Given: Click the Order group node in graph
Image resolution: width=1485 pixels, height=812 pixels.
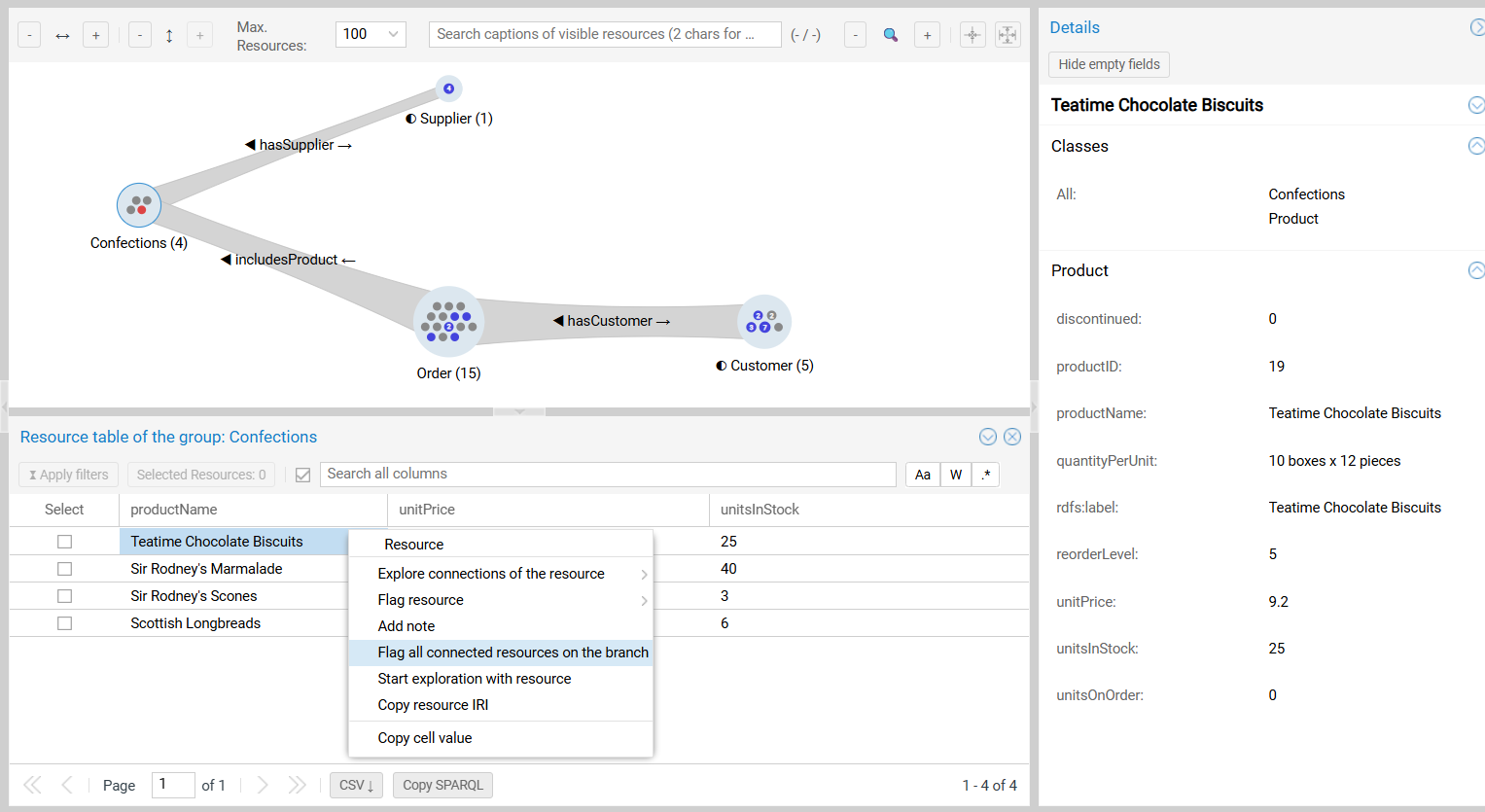Looking at the screenshot, I should pyautogui.click(x=448, y=322).
